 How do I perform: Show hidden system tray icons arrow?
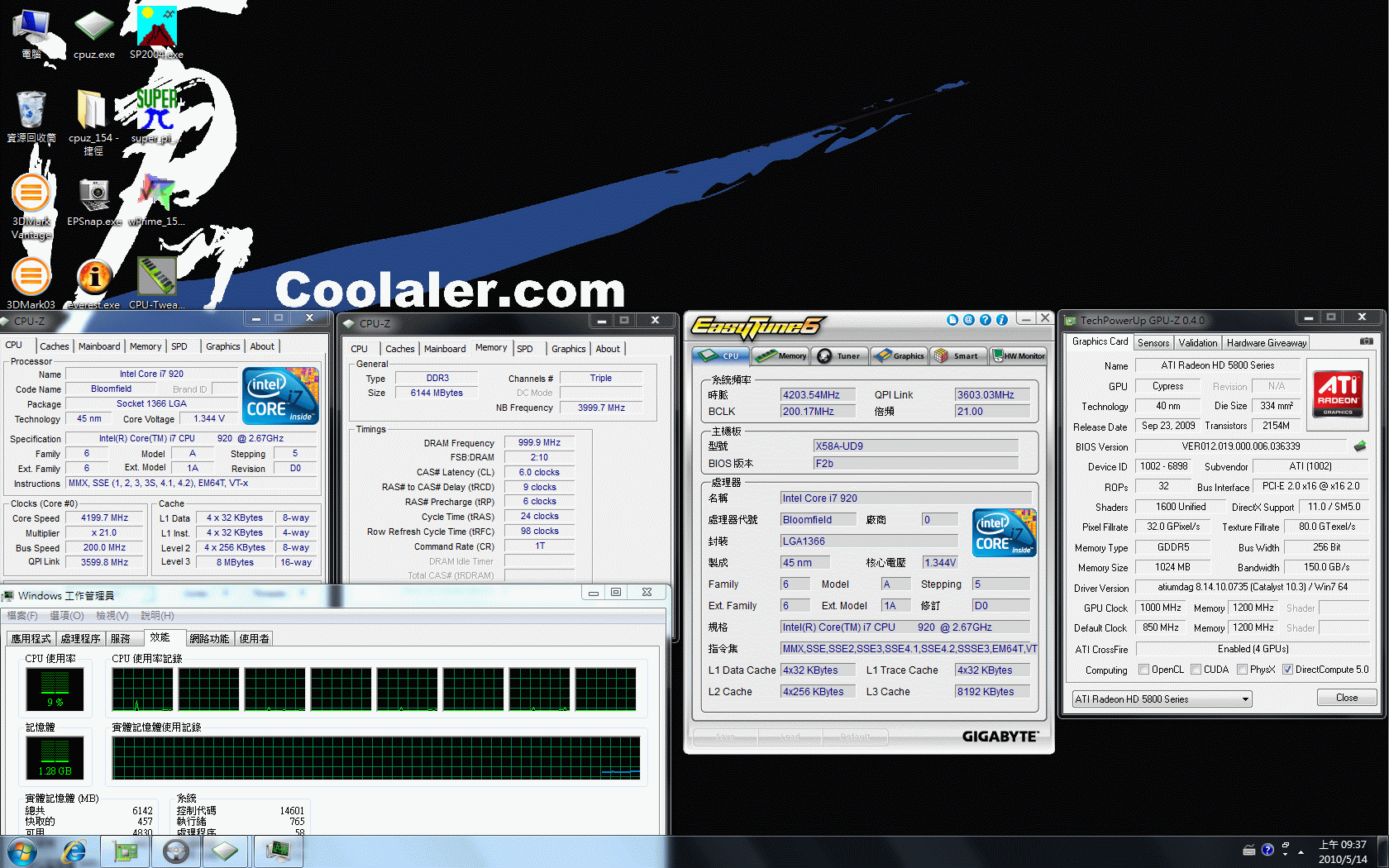click(x=1301, y=851)
